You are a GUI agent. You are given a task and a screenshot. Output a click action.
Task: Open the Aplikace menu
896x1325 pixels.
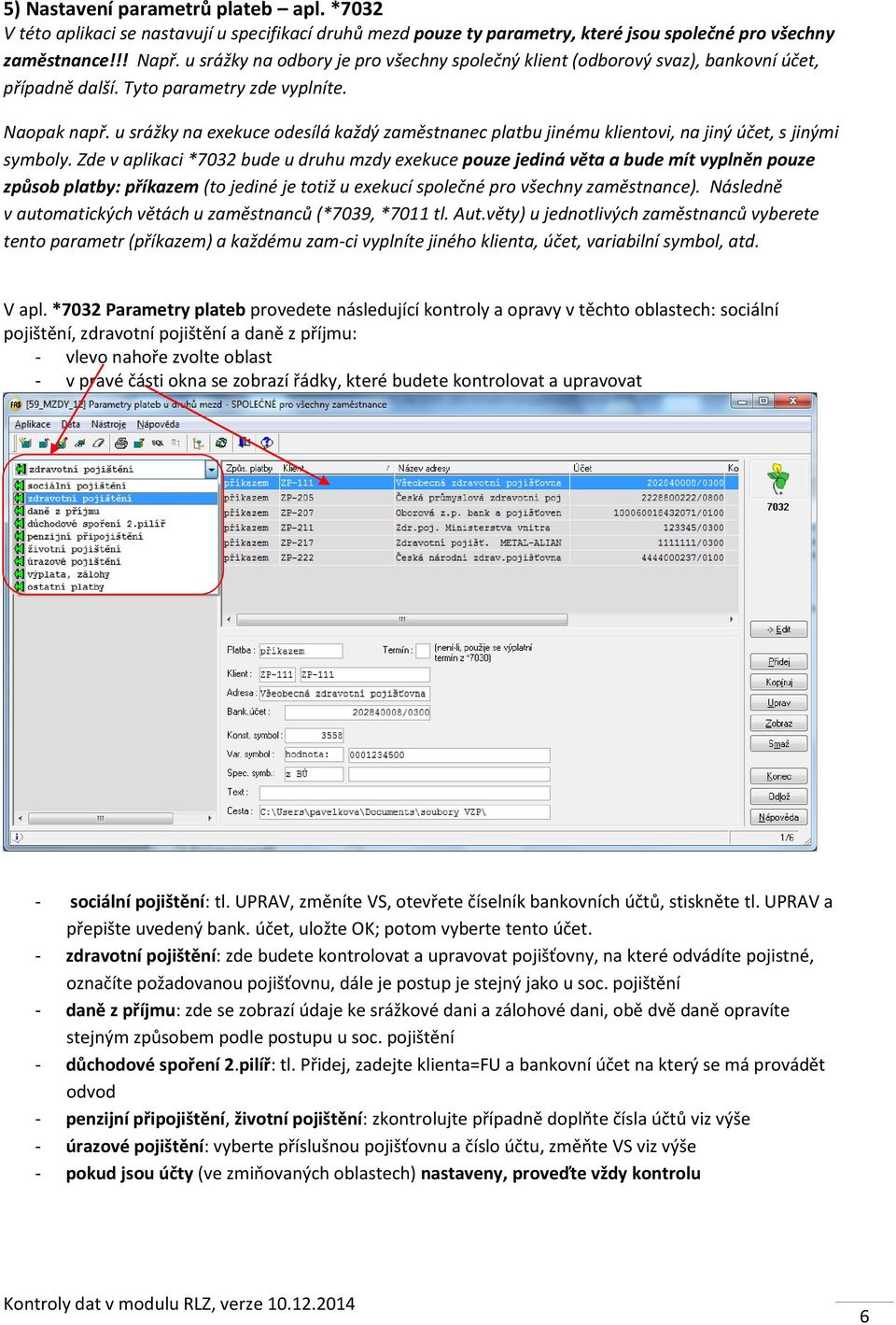pos(33,424)
